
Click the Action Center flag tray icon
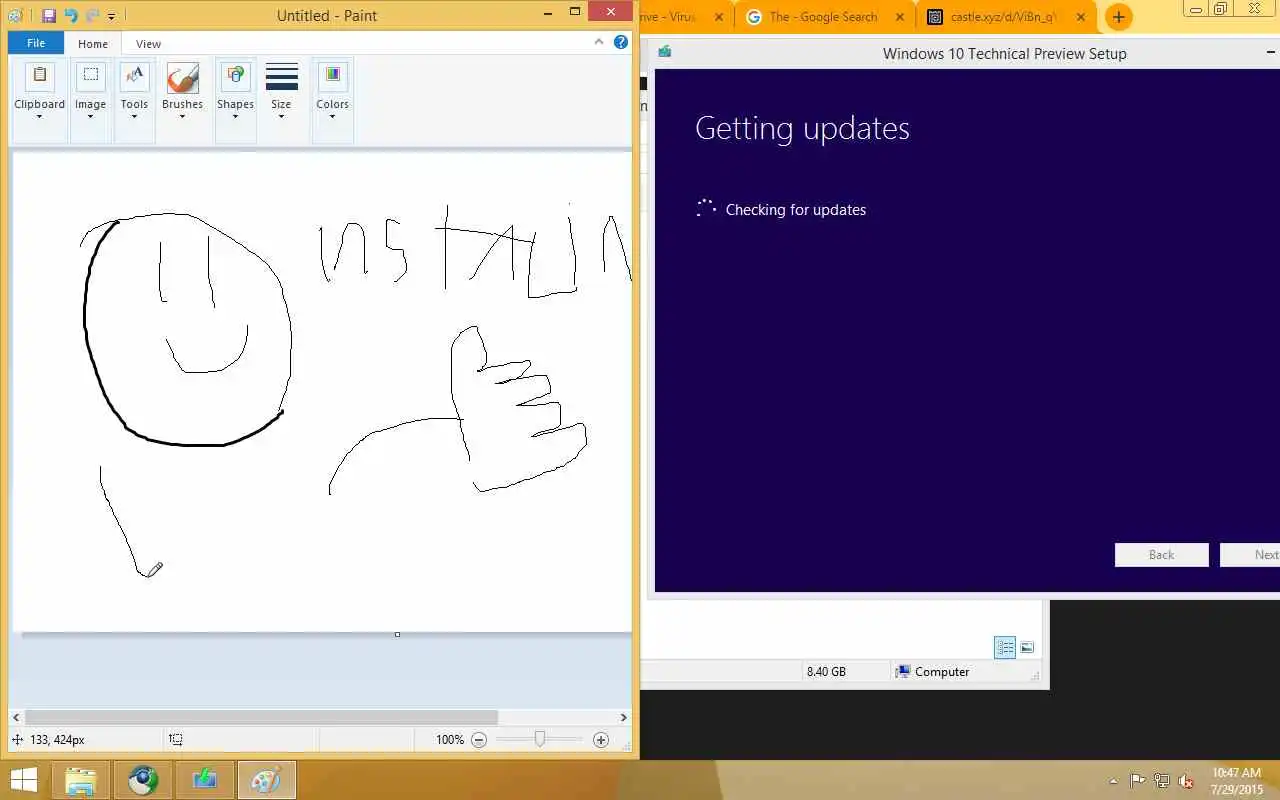[x=1138, y=781]
